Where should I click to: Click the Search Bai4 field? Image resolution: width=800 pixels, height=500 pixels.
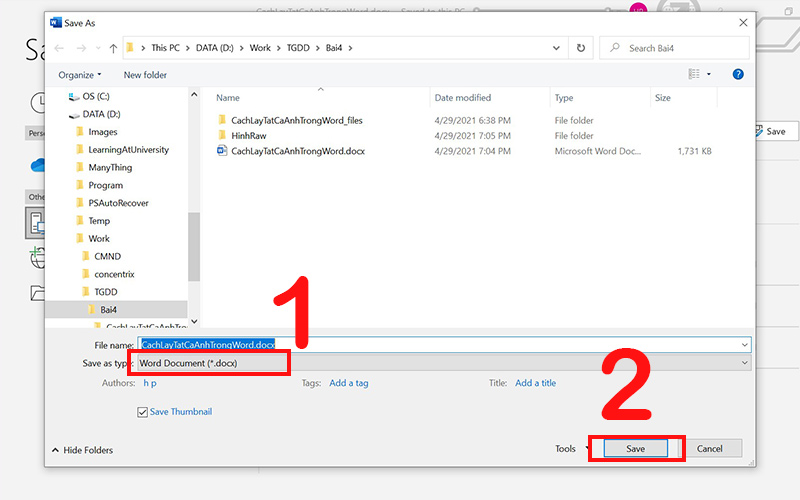coord(674,48)
